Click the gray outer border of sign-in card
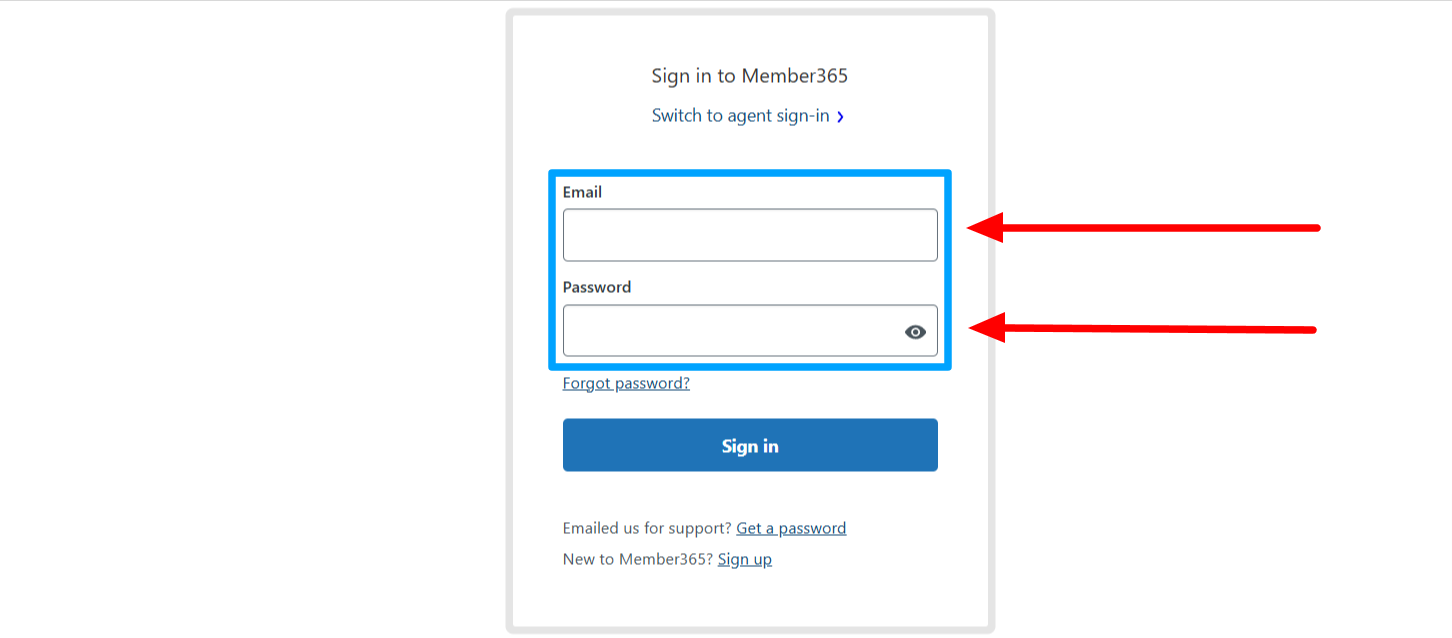This screenshot has height=638, width=1452. [x=509, y=320]
